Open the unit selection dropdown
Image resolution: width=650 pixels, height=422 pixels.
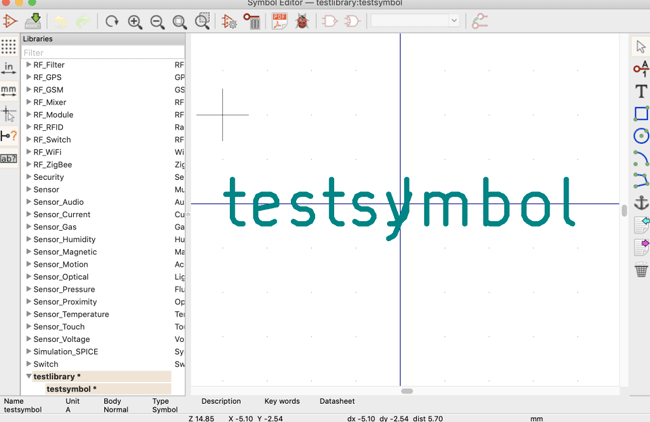click(415, 20)
